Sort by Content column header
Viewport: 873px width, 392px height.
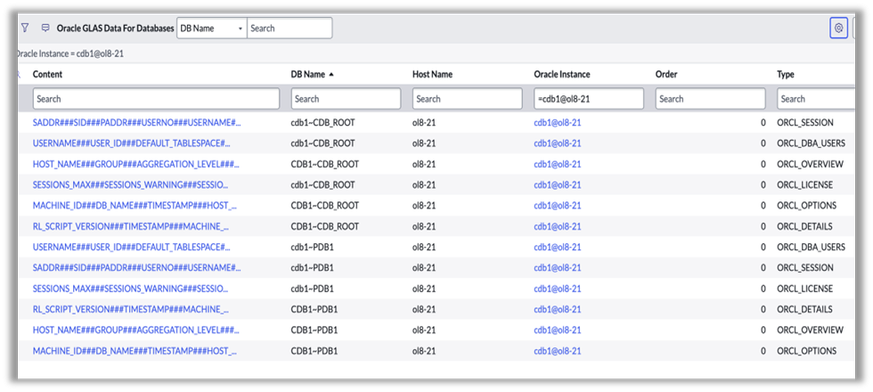click(47, 74)
